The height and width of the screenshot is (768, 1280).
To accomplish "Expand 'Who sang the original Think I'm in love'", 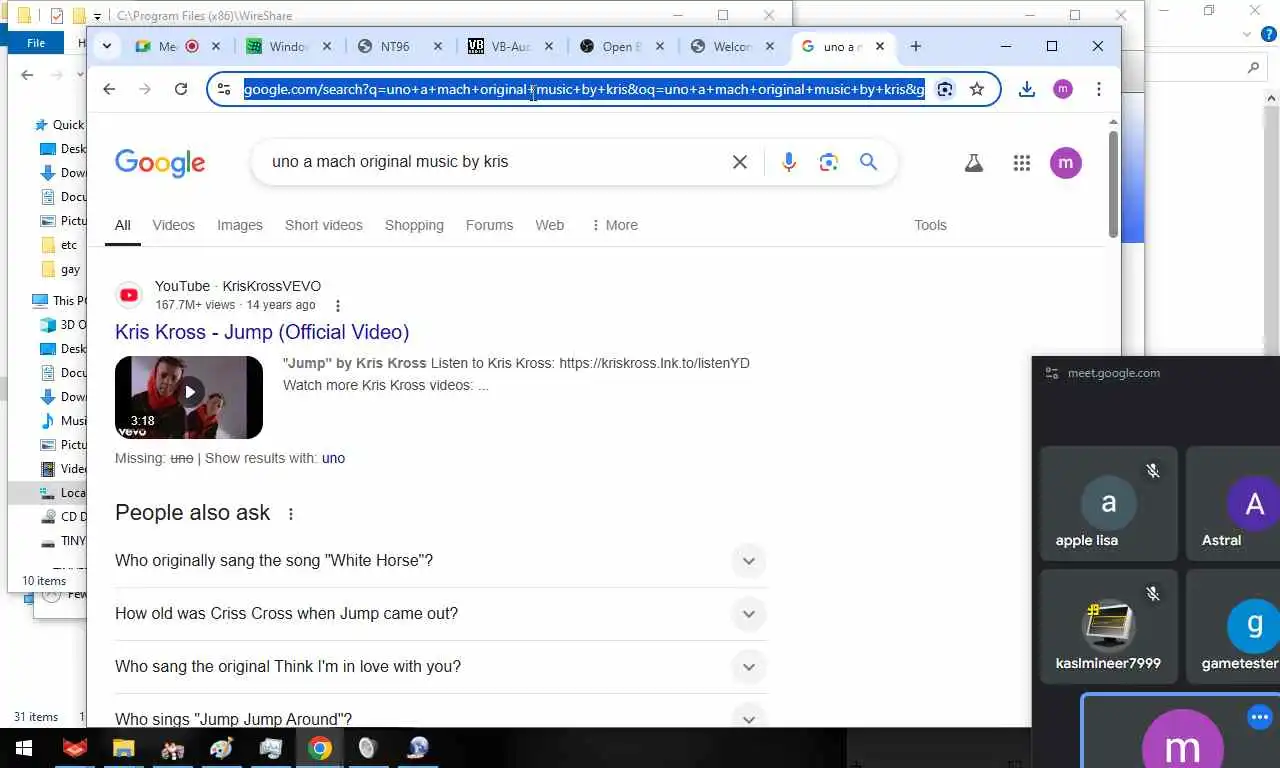I will (441, 667).
